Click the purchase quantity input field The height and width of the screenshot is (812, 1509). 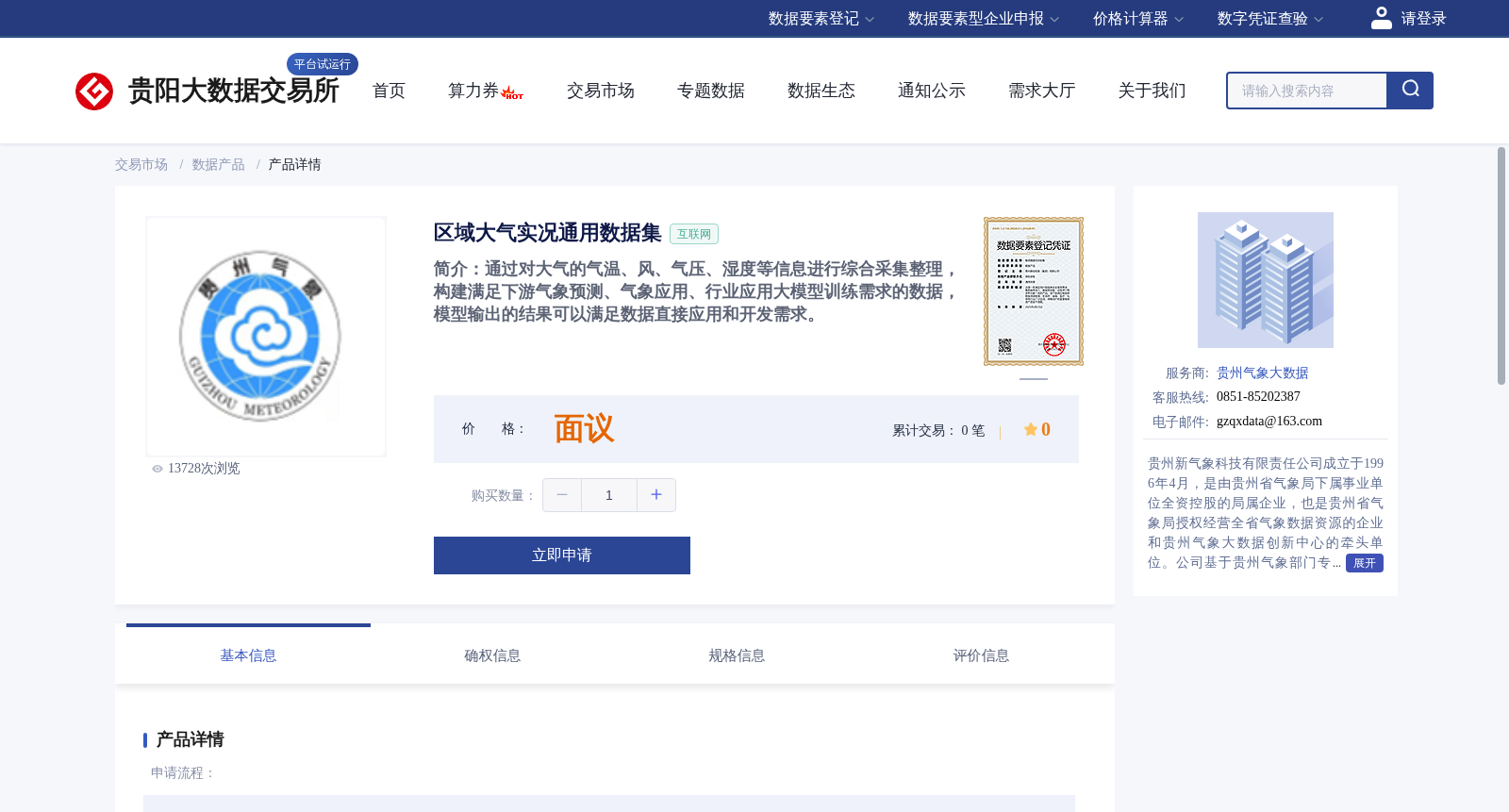(609, 495)
